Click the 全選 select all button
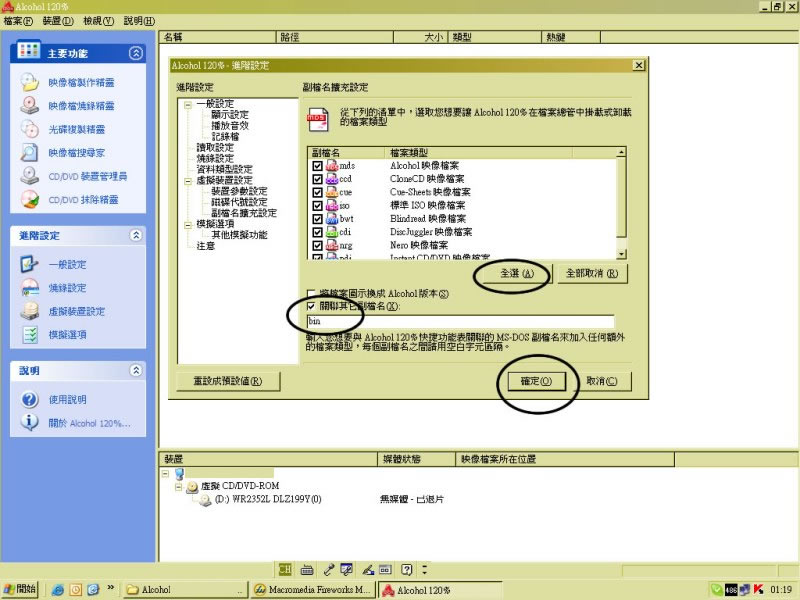 pyautogui.click(x=511, y=273)
